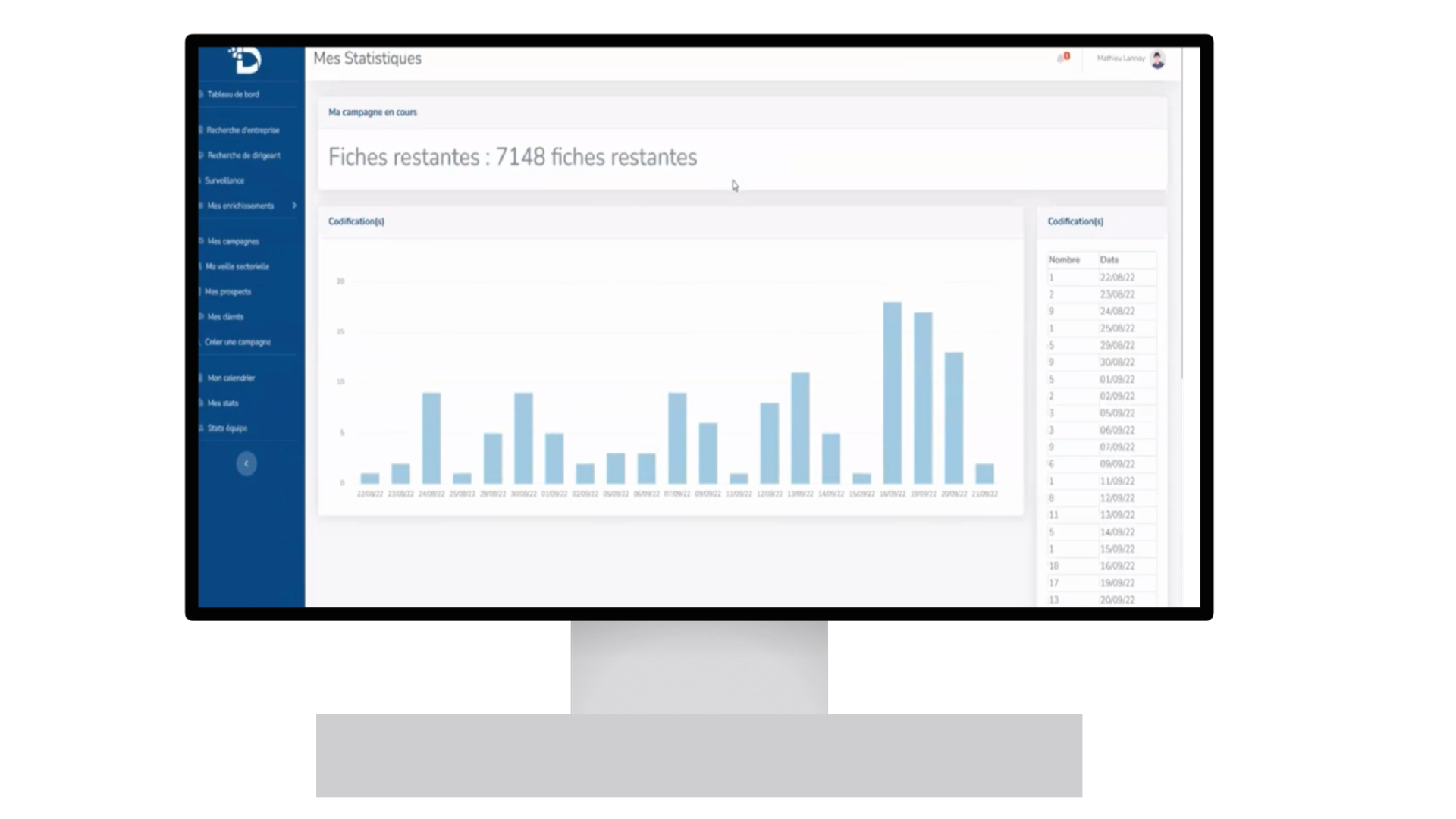Click the chart panel Codification(s) heading

point(356,221)
